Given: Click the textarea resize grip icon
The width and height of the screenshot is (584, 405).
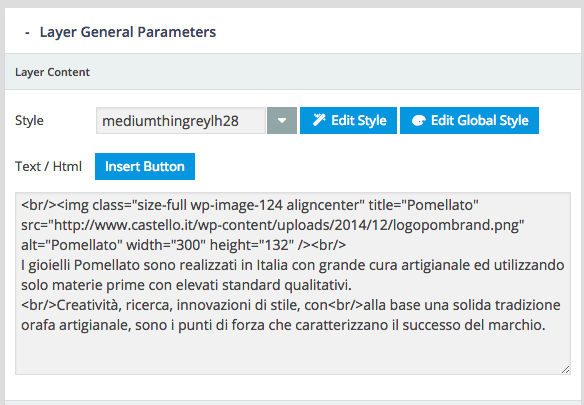Looking at the screenshot, I should point(565,370).
